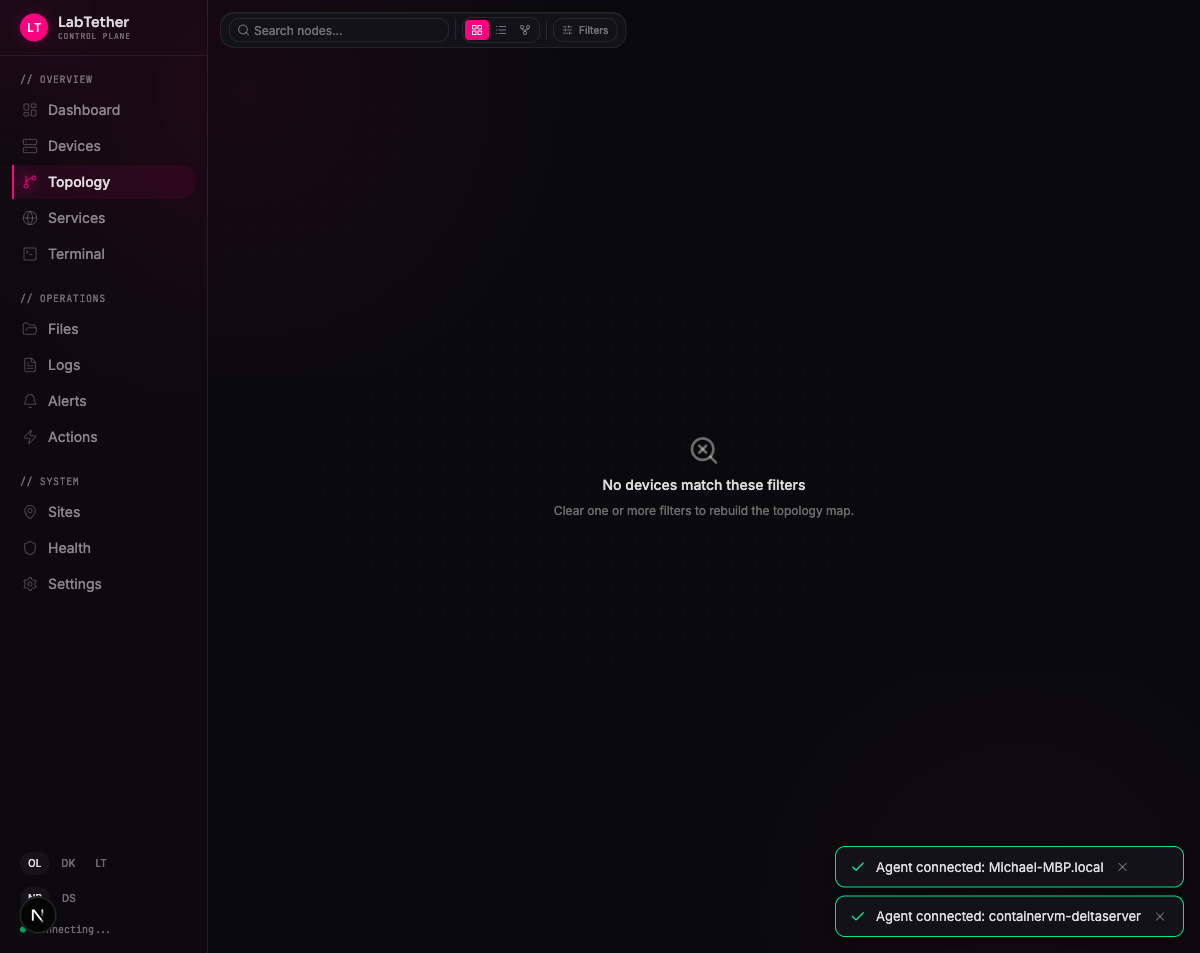Image resolution: width=1200 pixels, height=953 pixels.
Task: Open the Services page
Action: pos(102,218)
